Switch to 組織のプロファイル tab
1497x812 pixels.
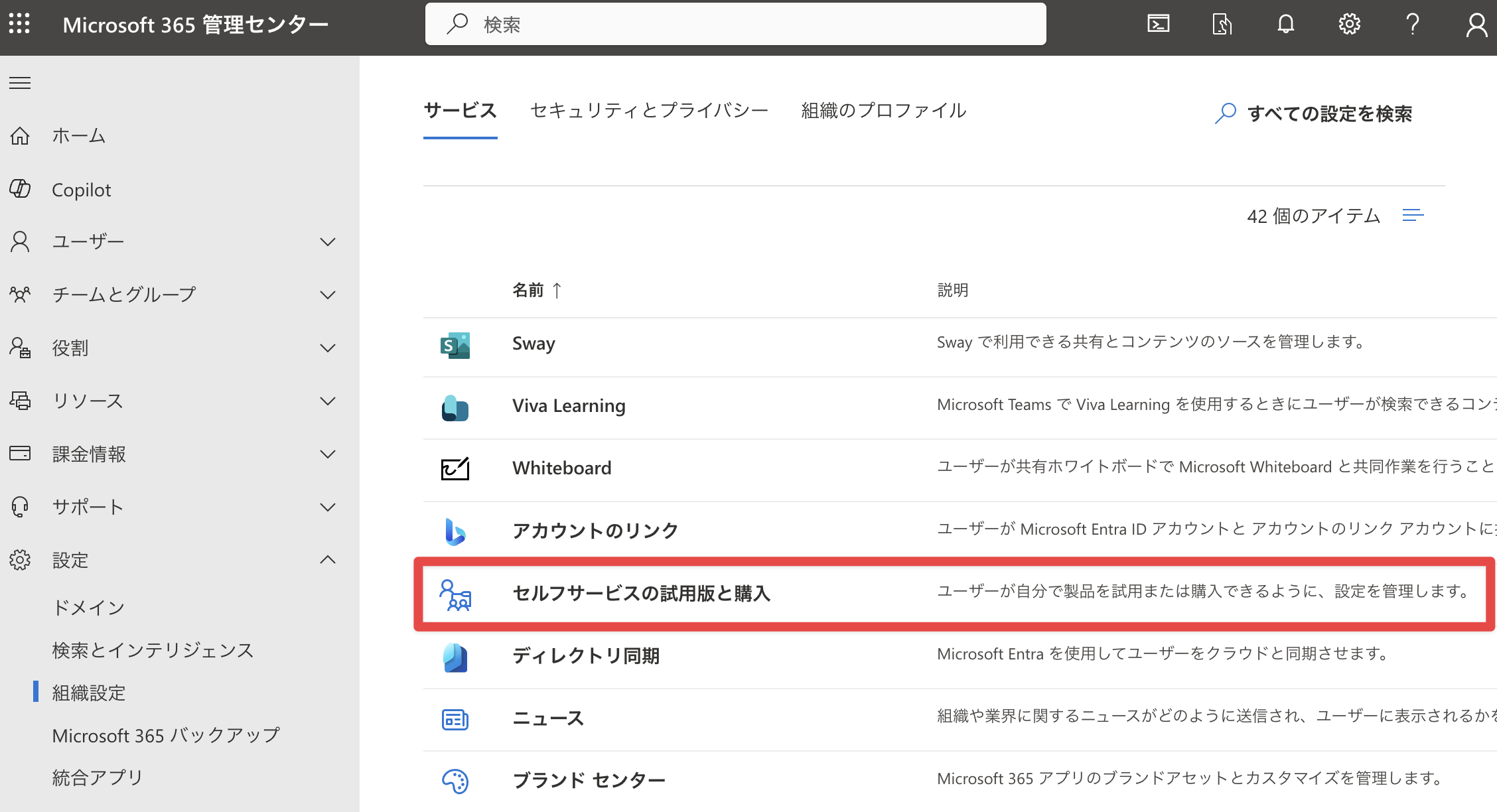(884, 110)
